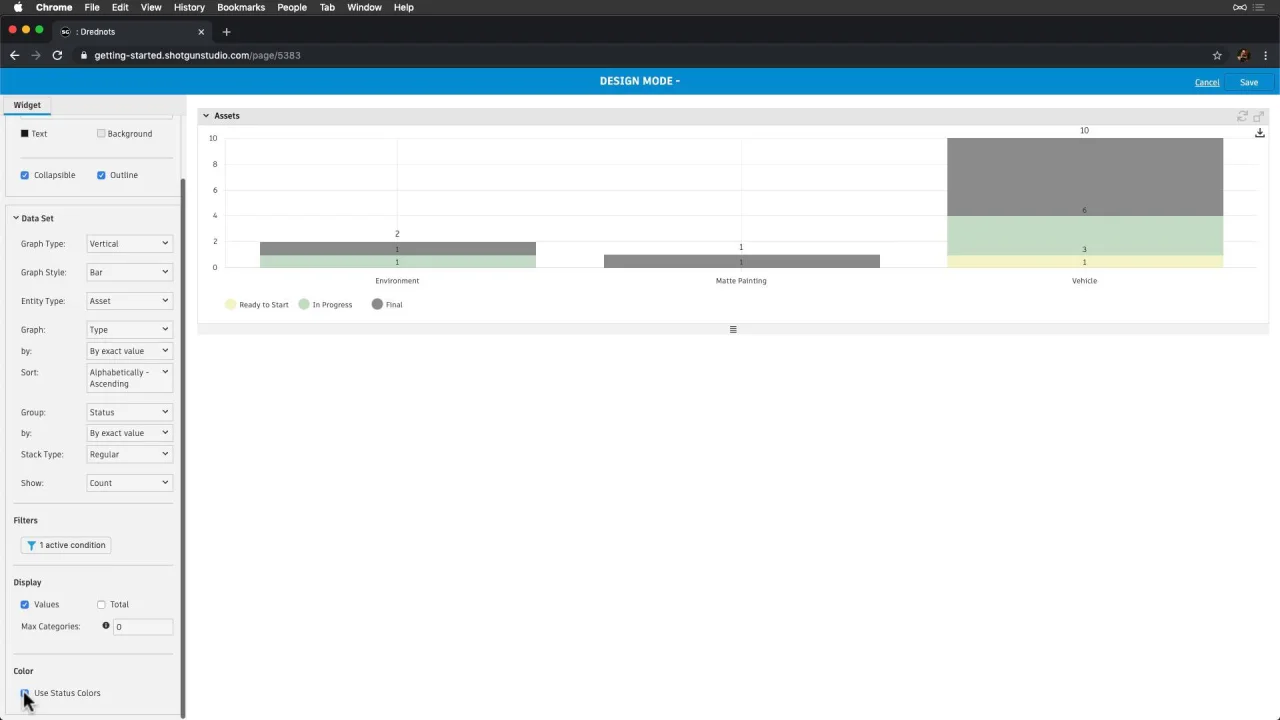Click the widget refresh icon
1280x720 pixels.
point(1243,116)
